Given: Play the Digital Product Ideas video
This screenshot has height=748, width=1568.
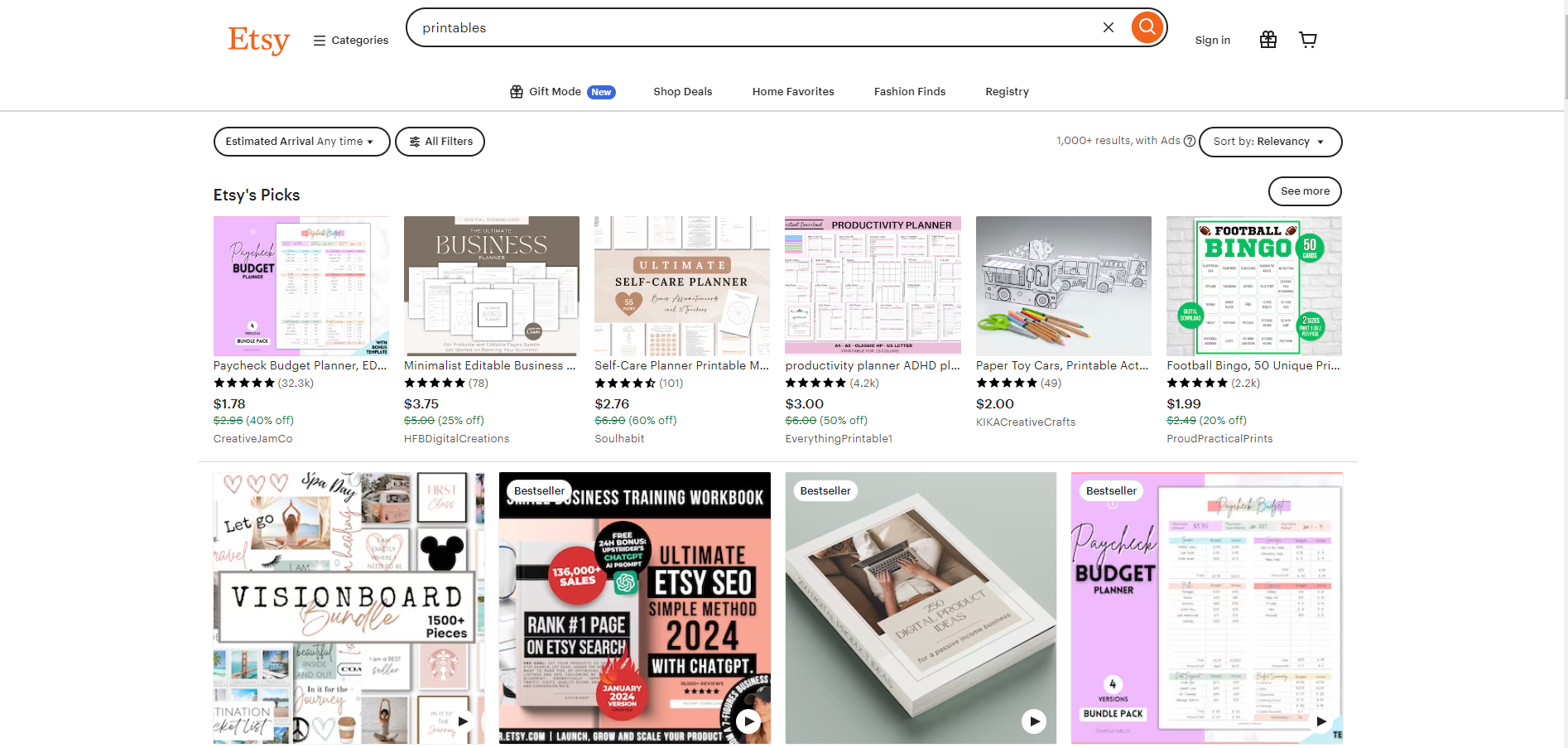Looking at the screenshot, I should tap(1033, 721).
